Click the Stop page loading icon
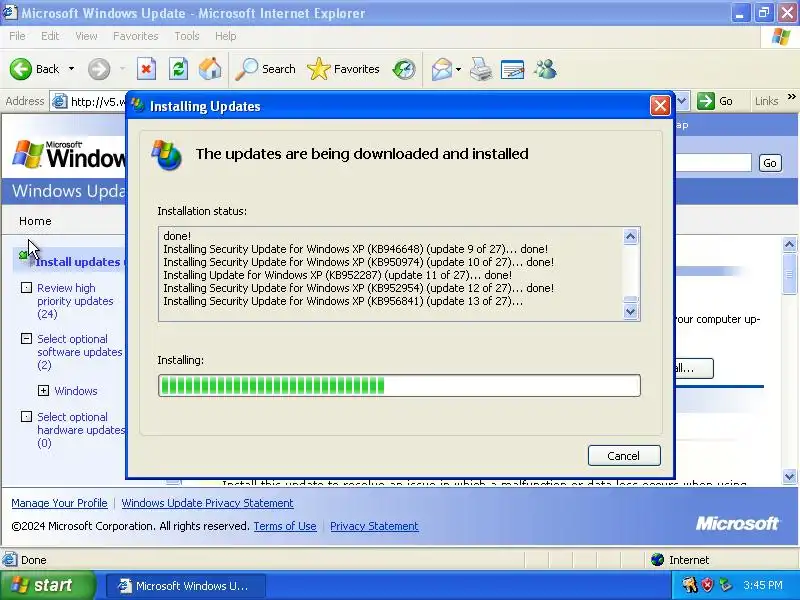The image size is (800, 600). (146, 69)
